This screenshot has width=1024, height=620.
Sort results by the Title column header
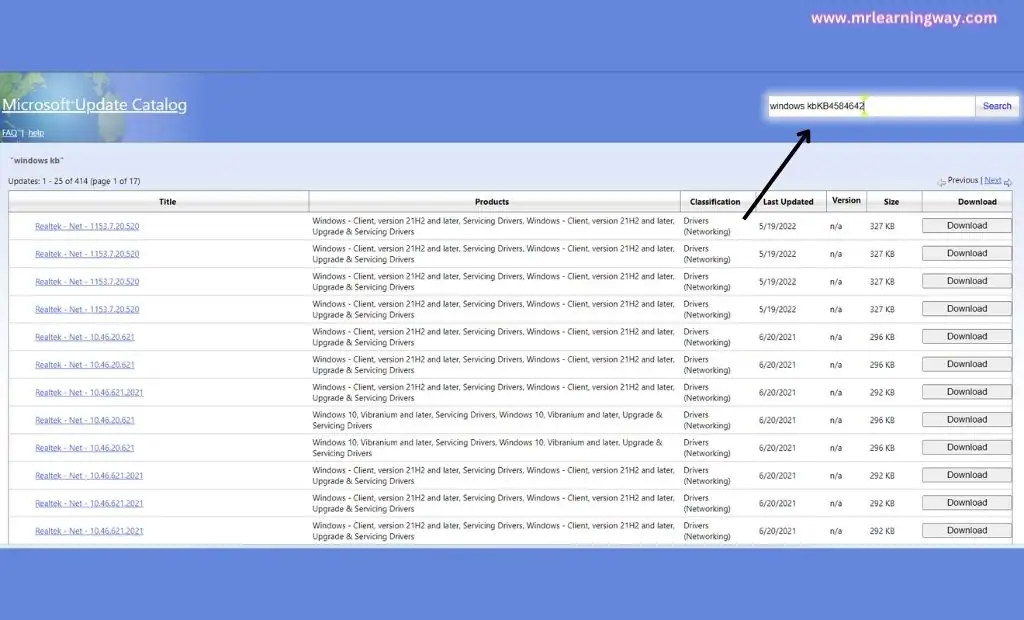click(167, 201)
